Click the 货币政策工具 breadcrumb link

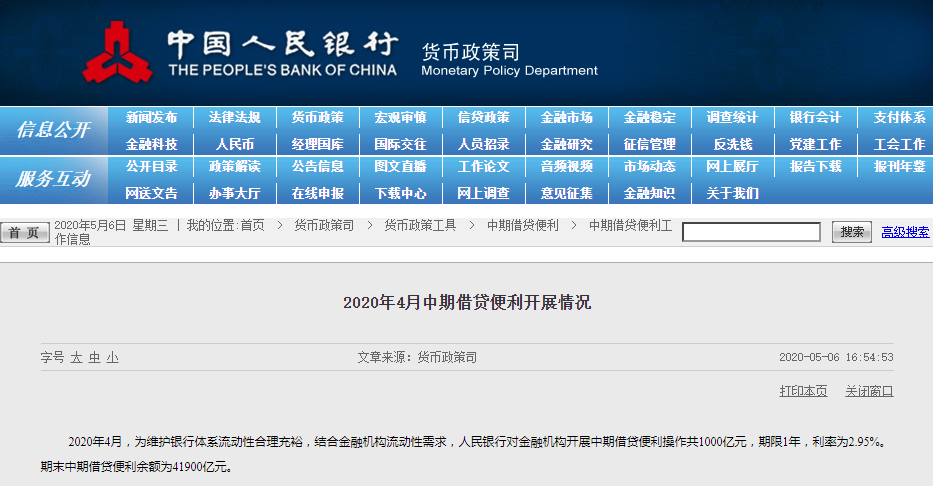pos(420,226)
